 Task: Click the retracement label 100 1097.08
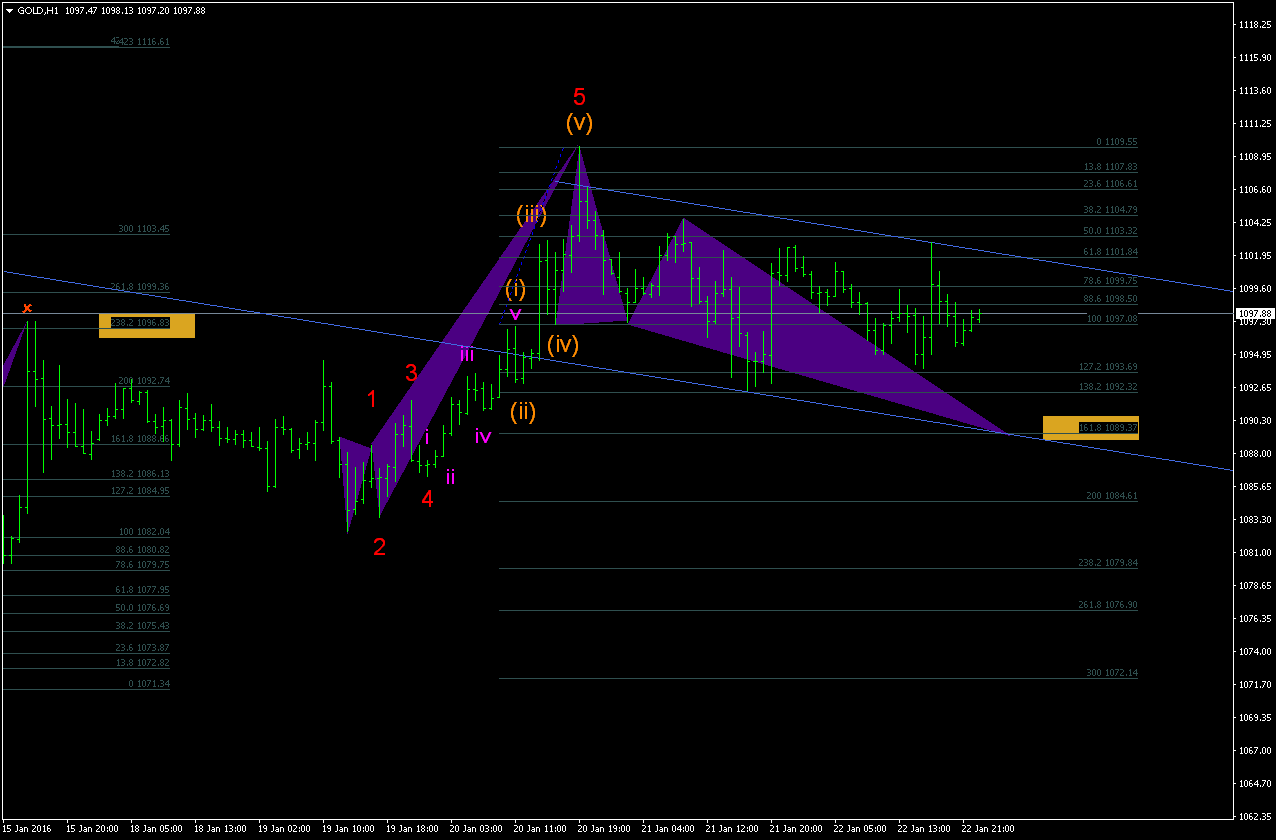pyautogui.click(x=1113, y=319)
